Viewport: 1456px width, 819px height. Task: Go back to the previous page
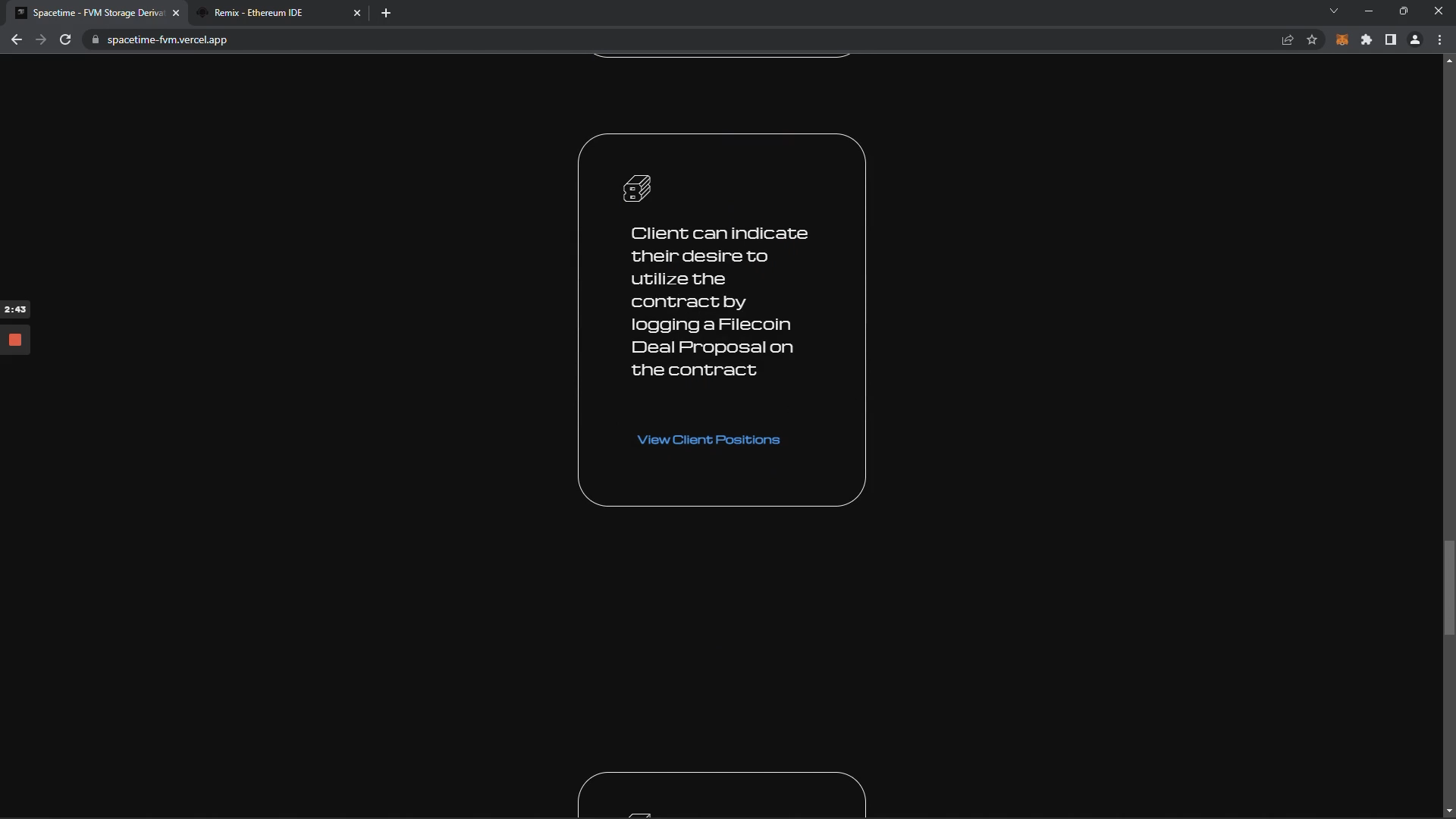tap(17, 39)
